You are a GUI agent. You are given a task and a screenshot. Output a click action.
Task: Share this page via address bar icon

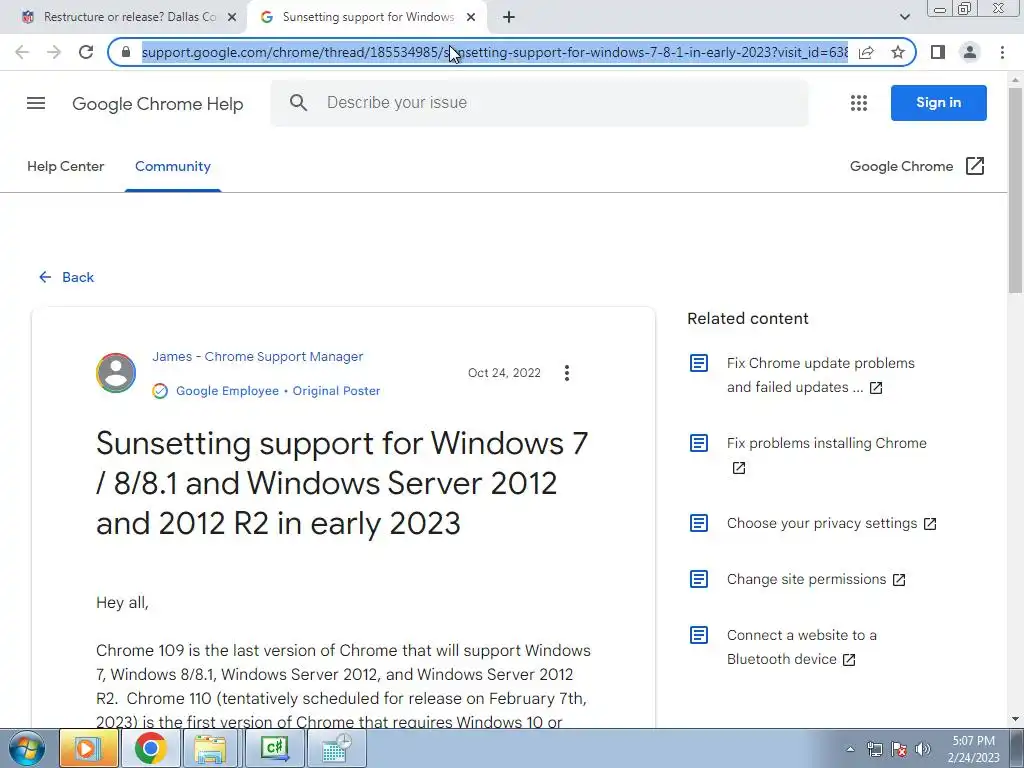866,52
